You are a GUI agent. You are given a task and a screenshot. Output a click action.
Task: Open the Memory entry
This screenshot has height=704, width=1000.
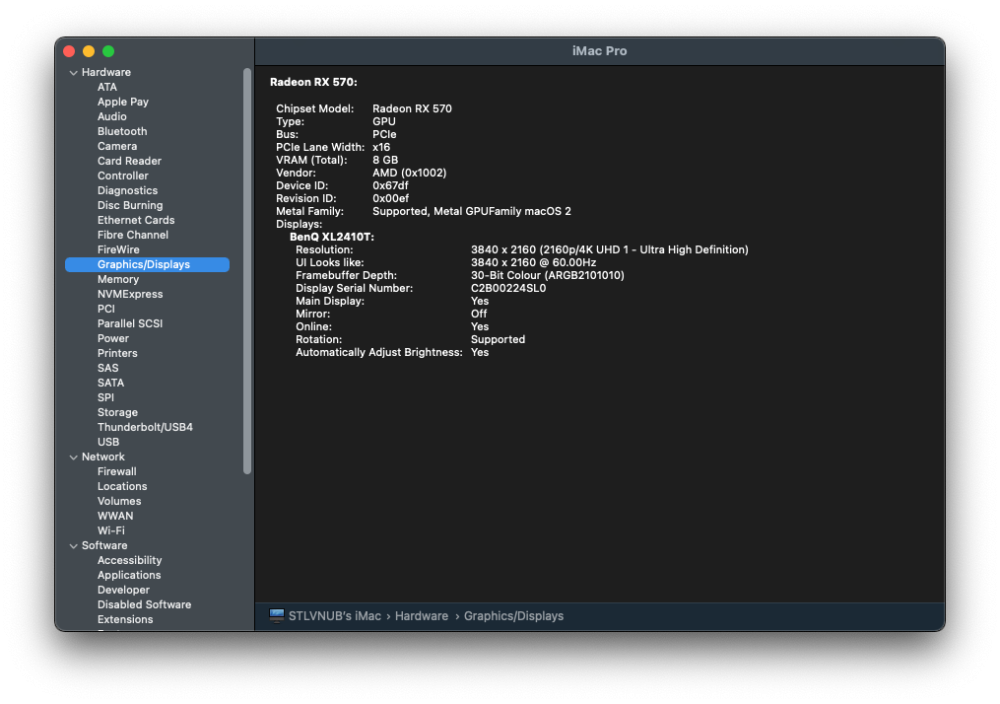click(118, 279)
